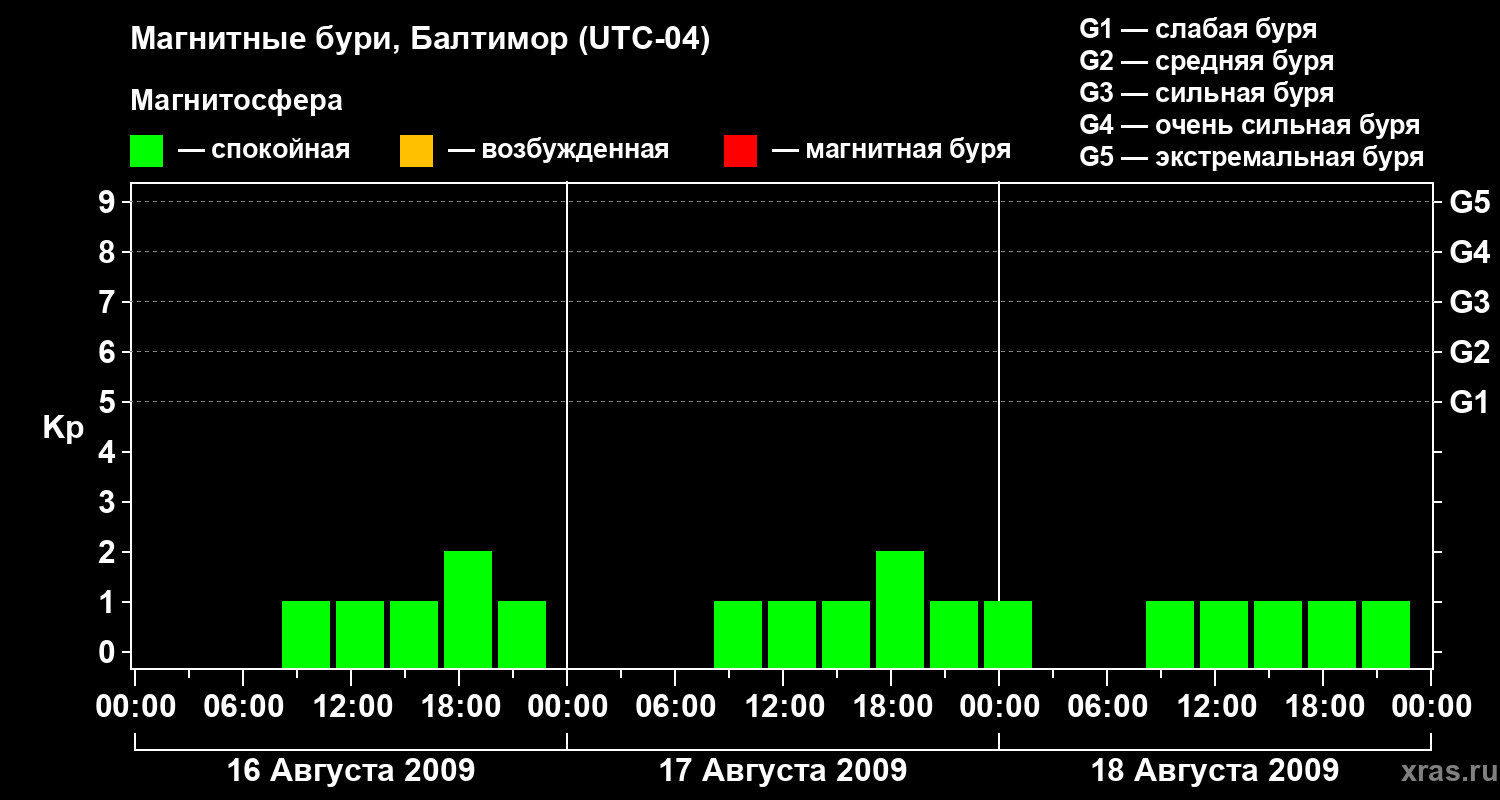Click the bar spanning midnight into 18 August
The width and height of the screenshot is (1500, 800).
click(1008, 635)
